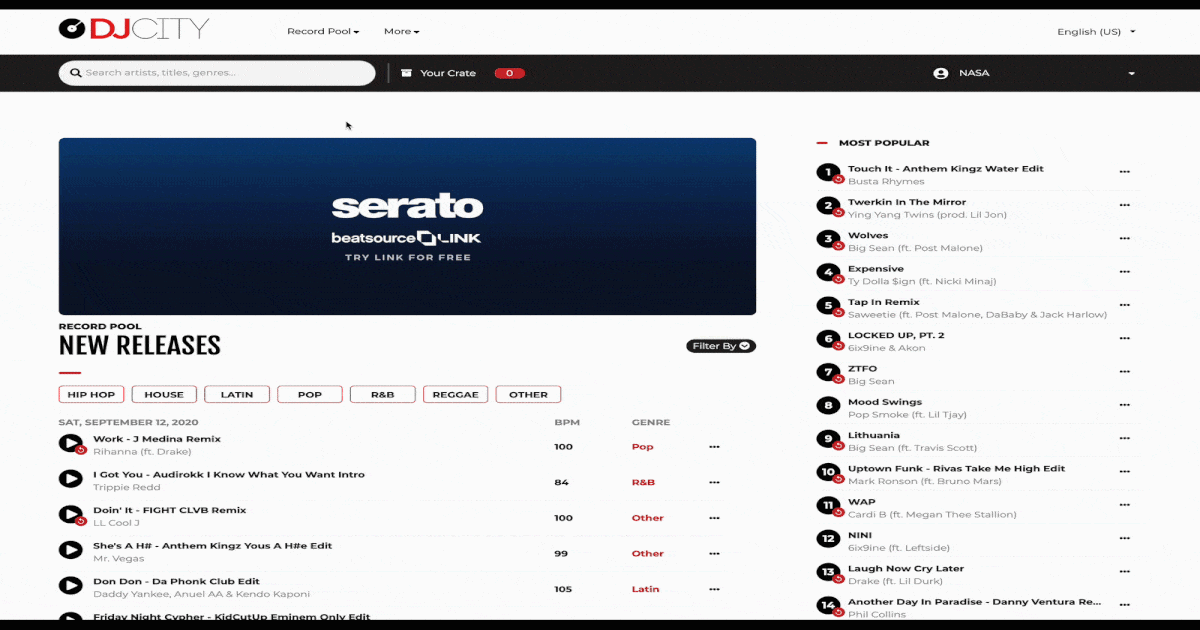Open options for WAP by Cardi B
The height and width of the screenshot is (630, 1200).
tap(1124, 505)
